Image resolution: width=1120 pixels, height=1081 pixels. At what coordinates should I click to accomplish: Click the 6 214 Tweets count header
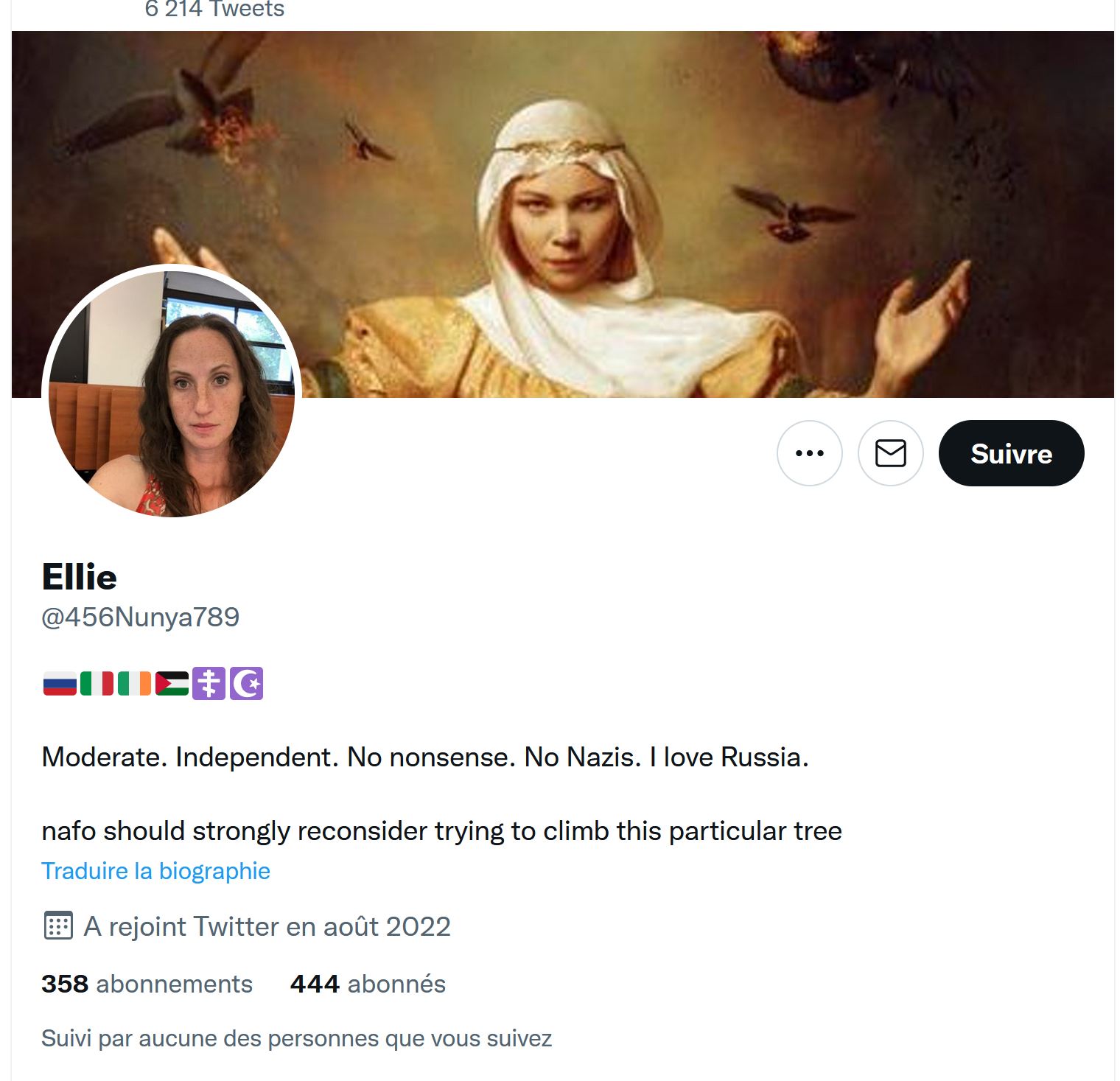(214, 10)
